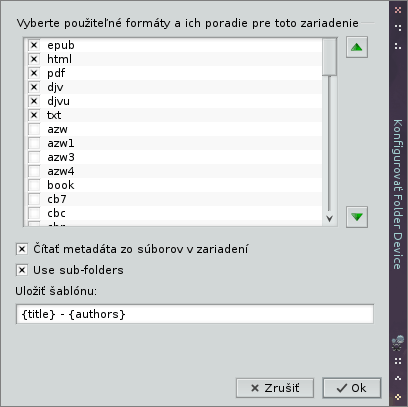Uncheck the epub format checkbox
The height and width of the screenshot is (407, 408).
click(x=34, y=45)
